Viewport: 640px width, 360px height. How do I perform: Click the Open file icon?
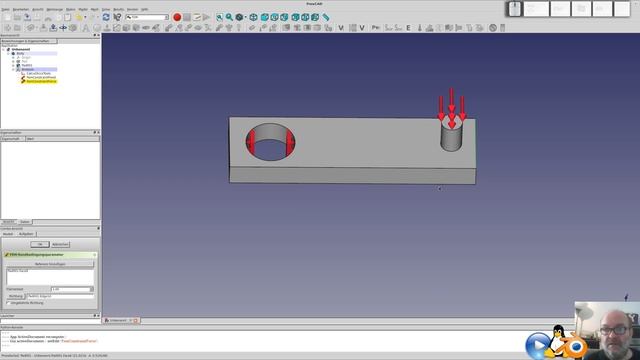(17, 18)
